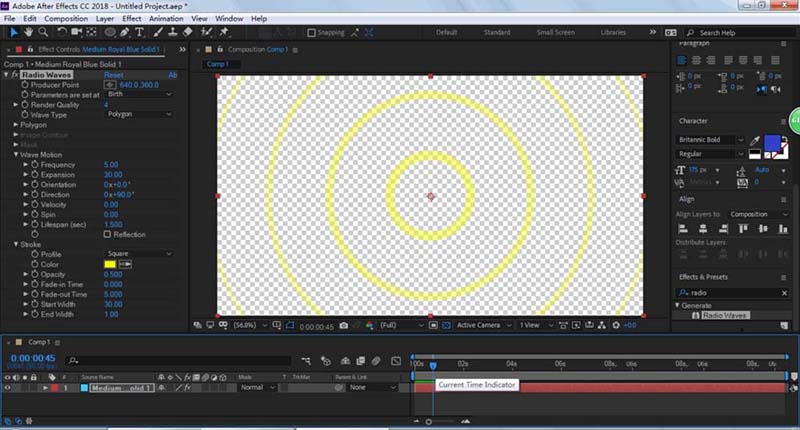The image size is (800, 430).
Task: Click the snapshot camera icon in viewer
Action: point(344,325)
